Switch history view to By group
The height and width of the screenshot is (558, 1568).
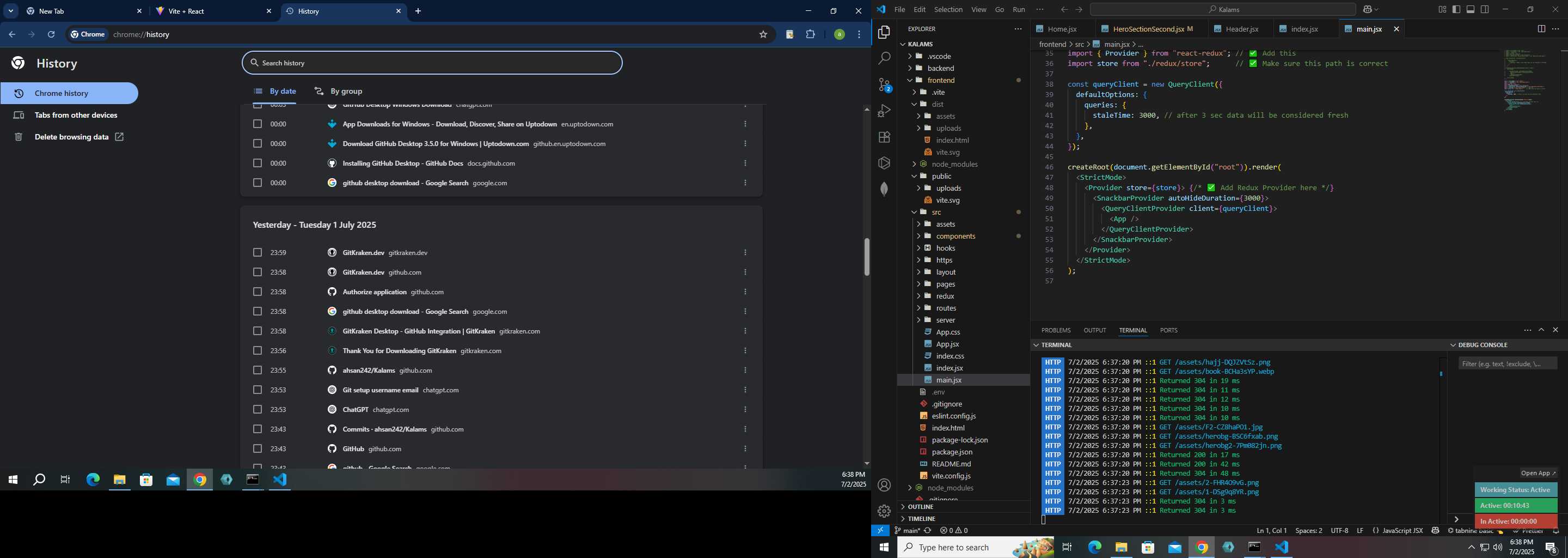tap(339, 92)
